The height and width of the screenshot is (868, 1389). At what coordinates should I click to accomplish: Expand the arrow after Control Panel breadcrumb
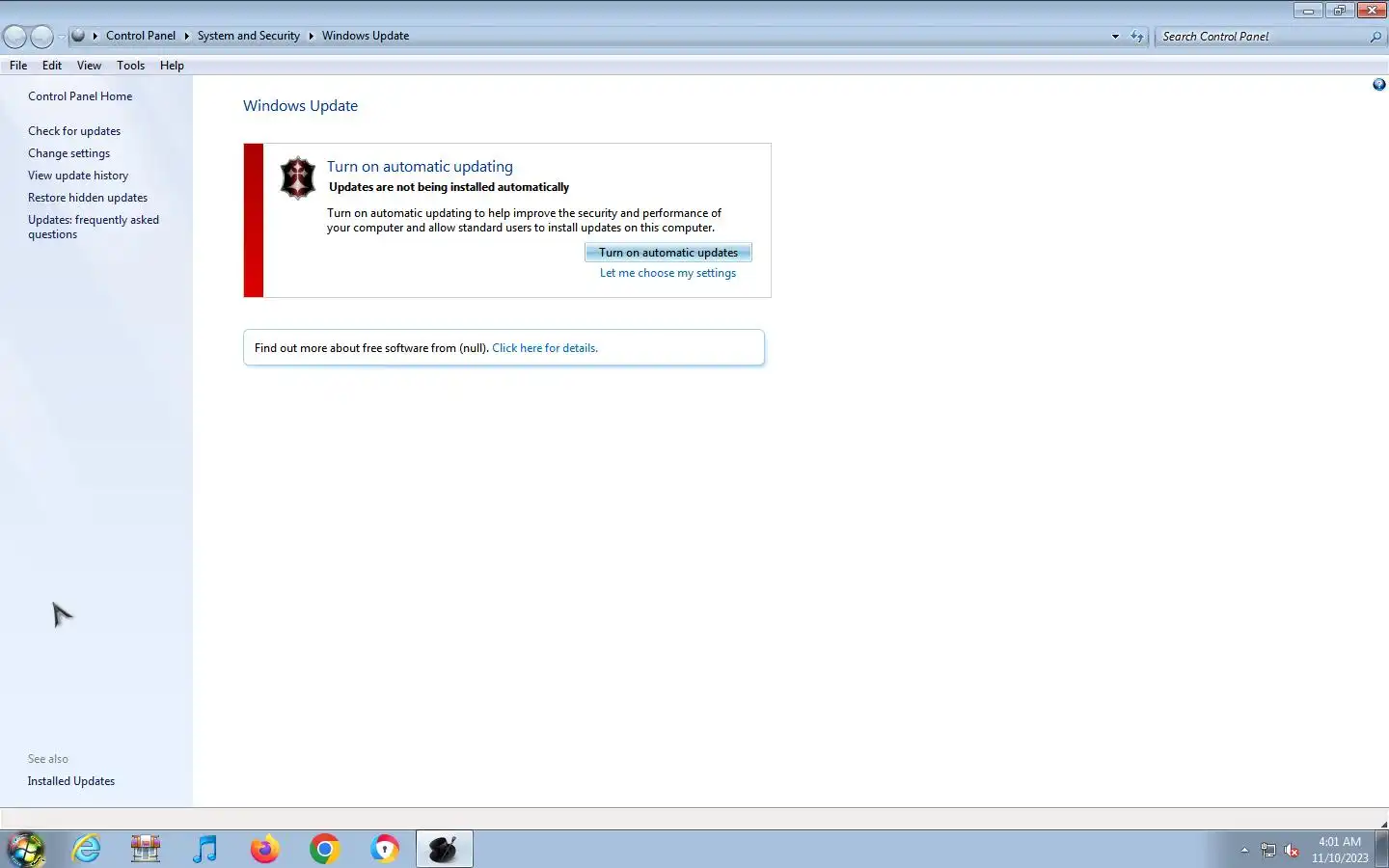186,37
